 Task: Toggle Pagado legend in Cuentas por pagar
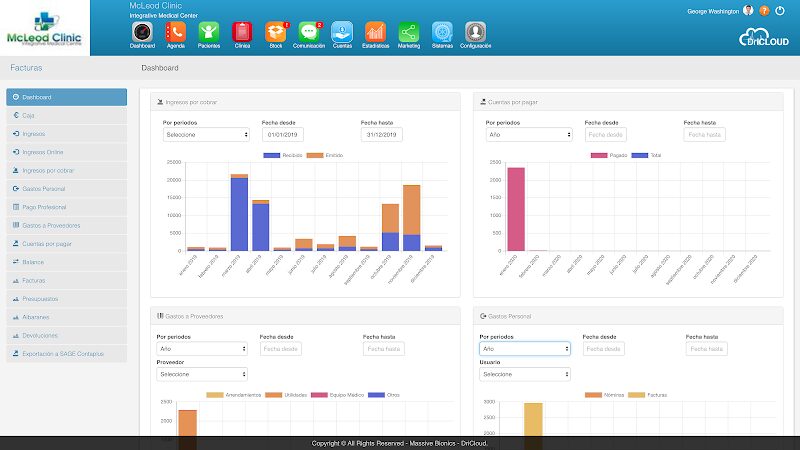(610, 155)
